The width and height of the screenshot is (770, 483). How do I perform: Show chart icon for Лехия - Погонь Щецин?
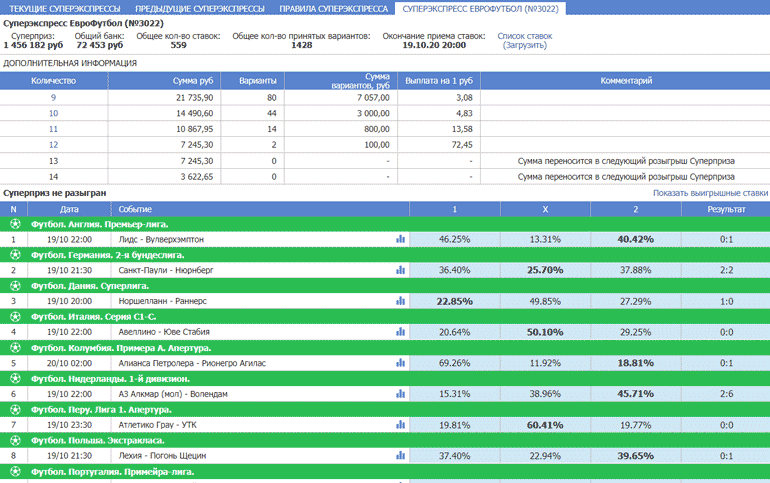pos(400,456)
